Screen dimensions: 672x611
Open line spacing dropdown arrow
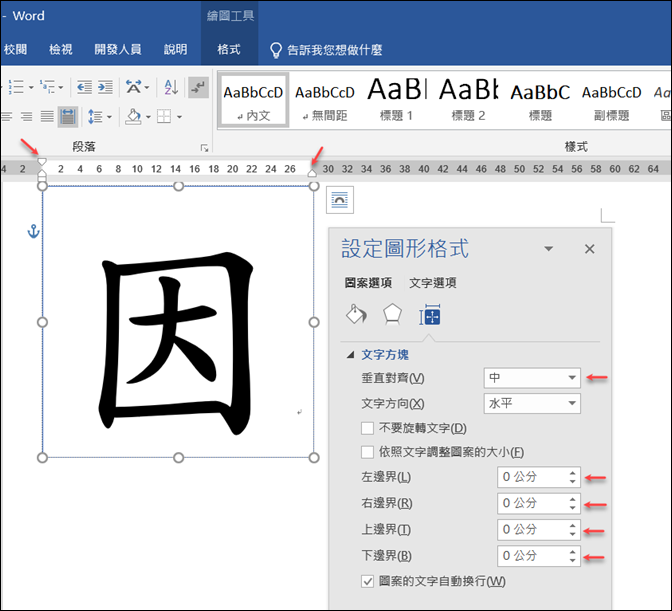[109, 117]
